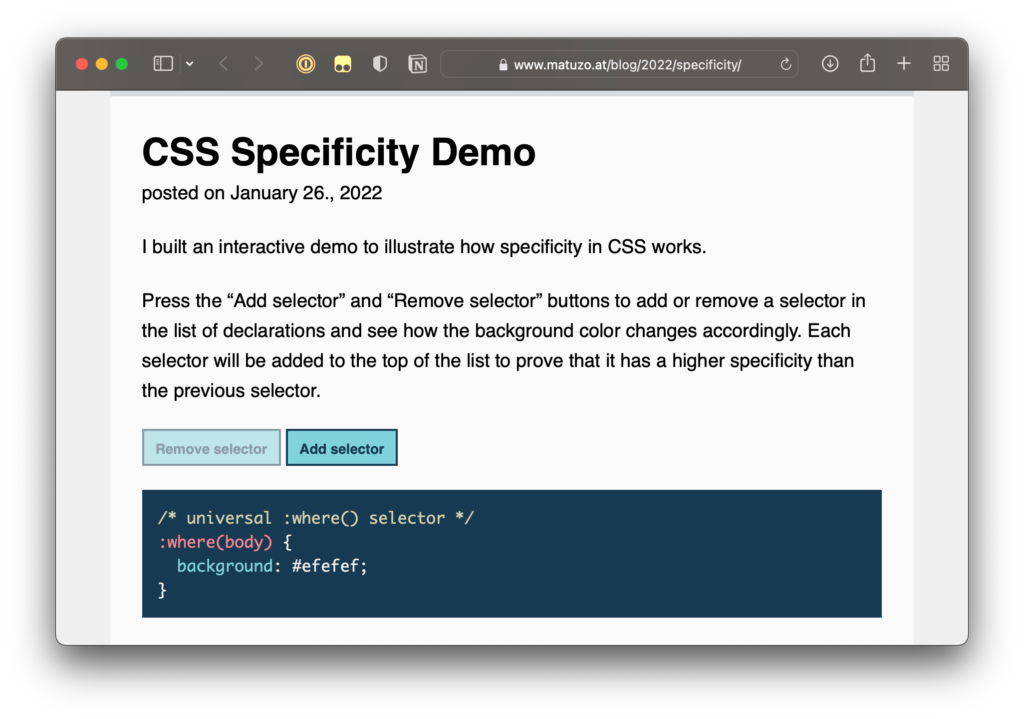Open the yellow extension icon with the two-eyed face

[343, 64]
